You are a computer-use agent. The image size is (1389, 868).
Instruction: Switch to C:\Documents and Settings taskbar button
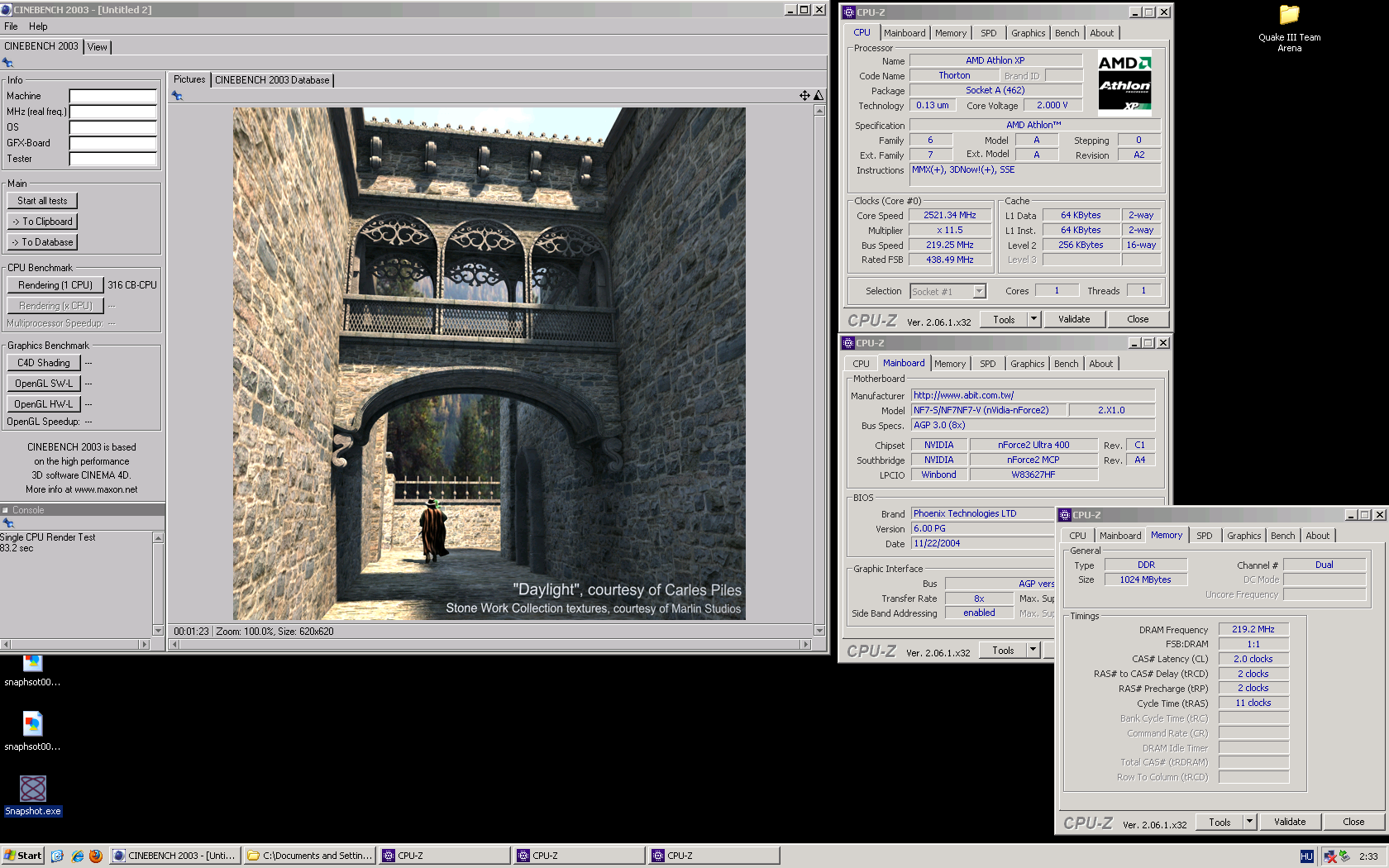tap(310, 856)
